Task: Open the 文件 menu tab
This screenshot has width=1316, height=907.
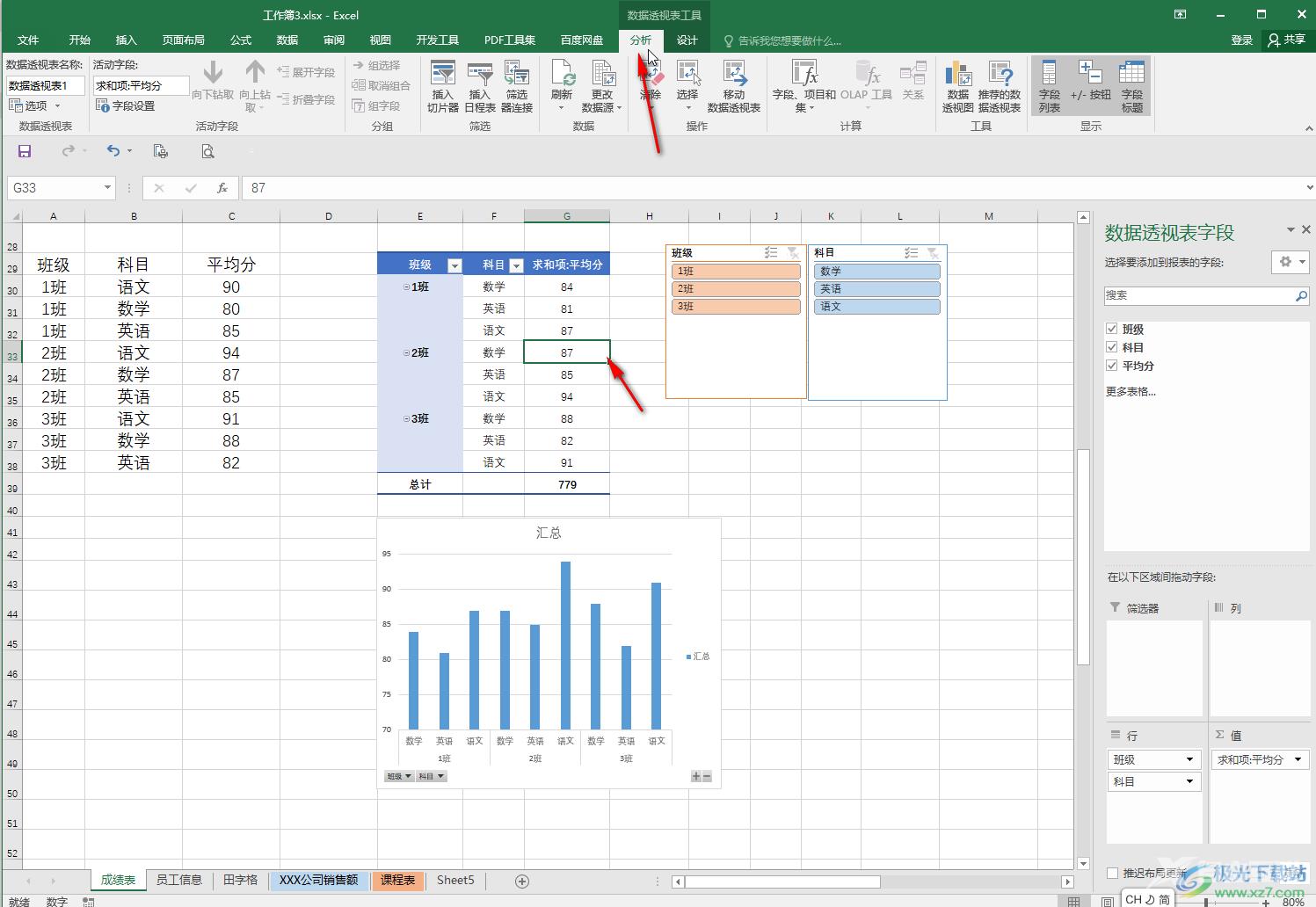Action: click(x=28, y=40)
